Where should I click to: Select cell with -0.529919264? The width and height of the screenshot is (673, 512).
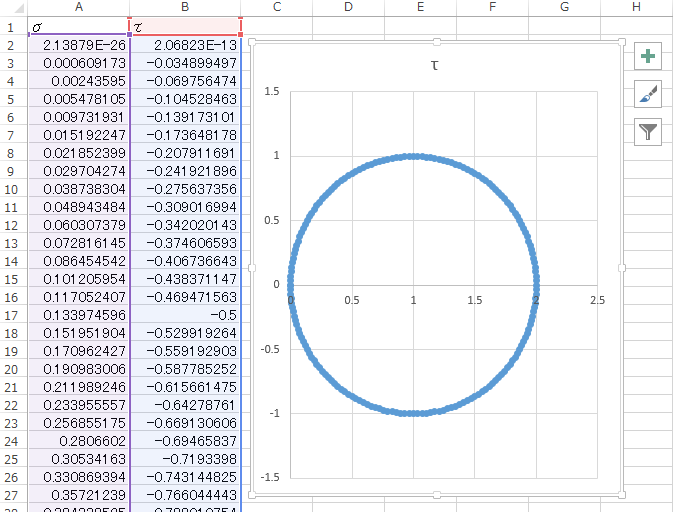click(185, 333)
